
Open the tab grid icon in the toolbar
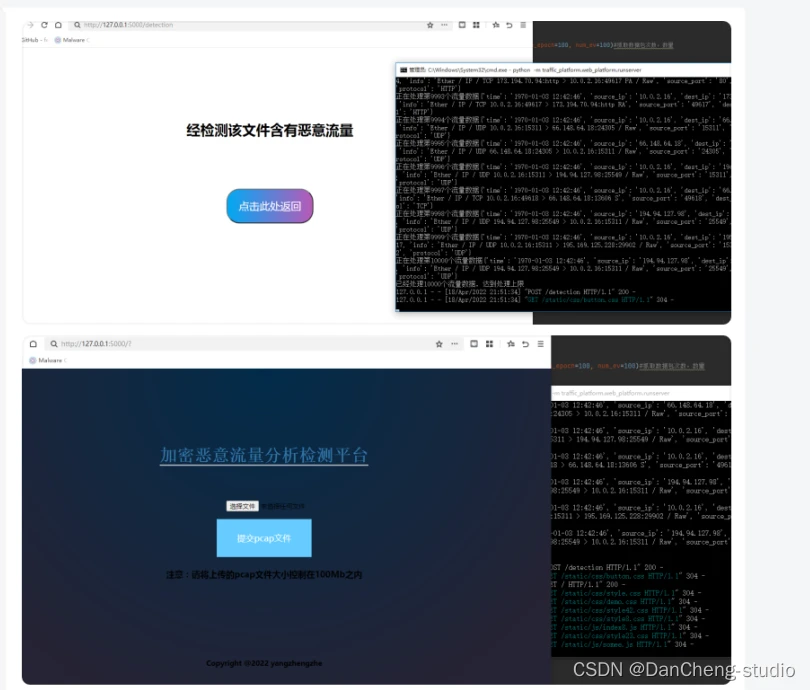(477, 25)
